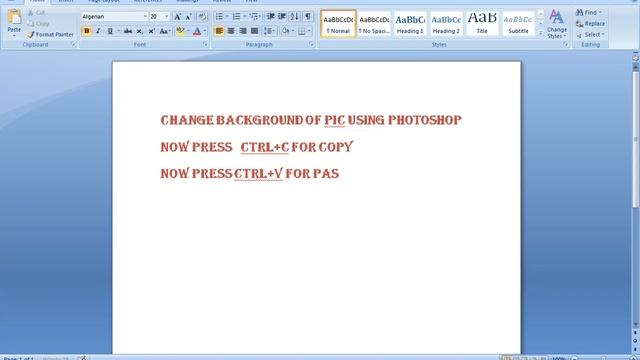This screenshot has width=640, height=360.
Task: Expand the Styles pane launcher
Action: 566,44
